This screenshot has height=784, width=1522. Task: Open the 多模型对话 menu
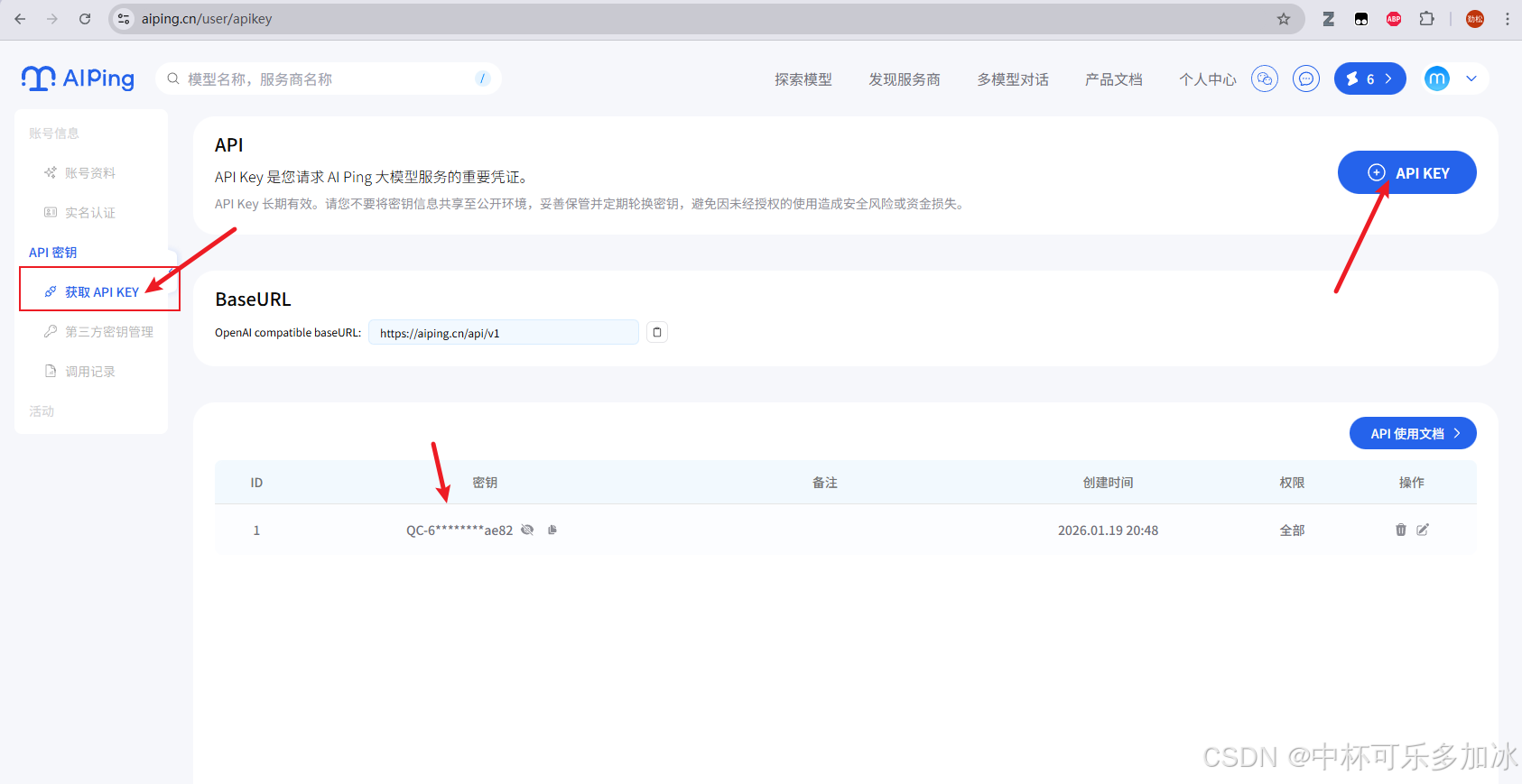pos(1013,79)
